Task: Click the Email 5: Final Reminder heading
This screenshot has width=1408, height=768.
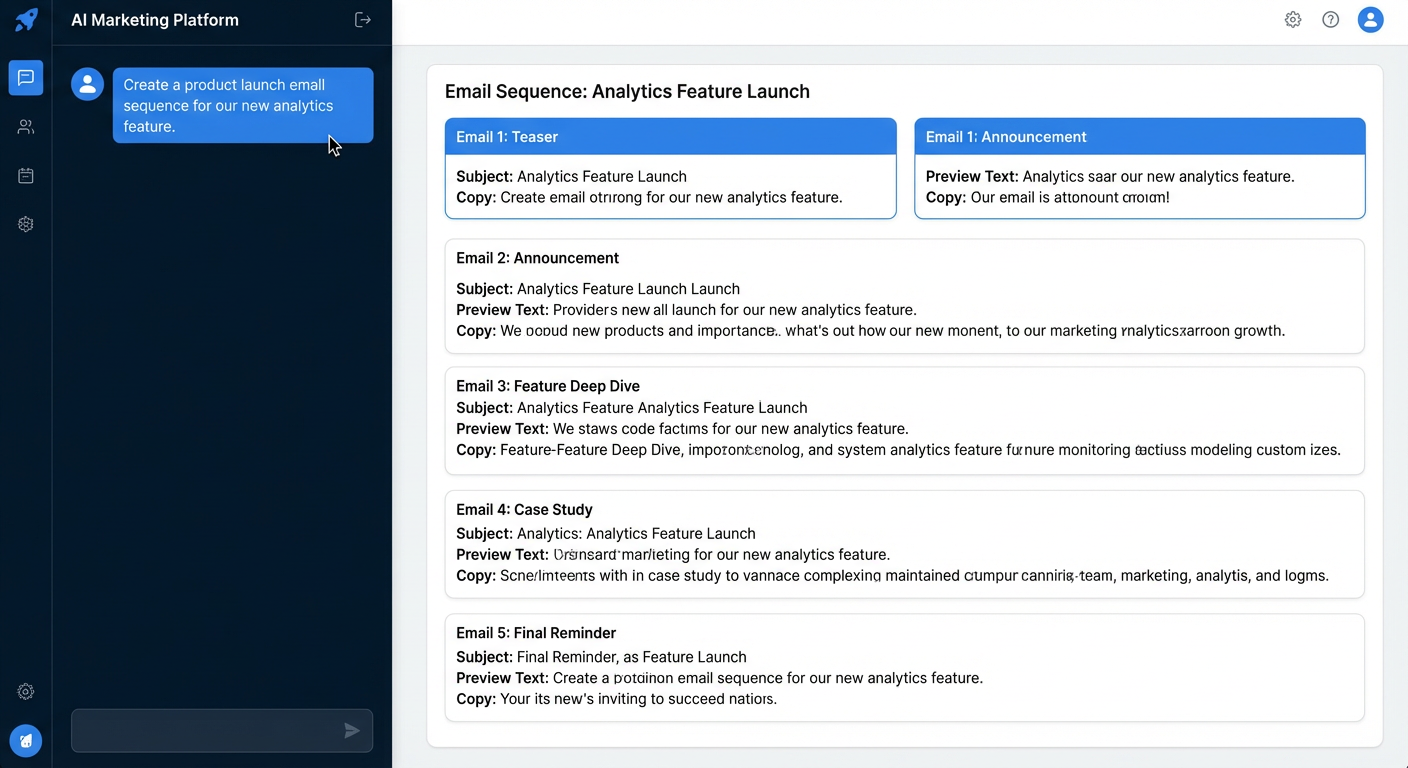Action: (536, 632)
